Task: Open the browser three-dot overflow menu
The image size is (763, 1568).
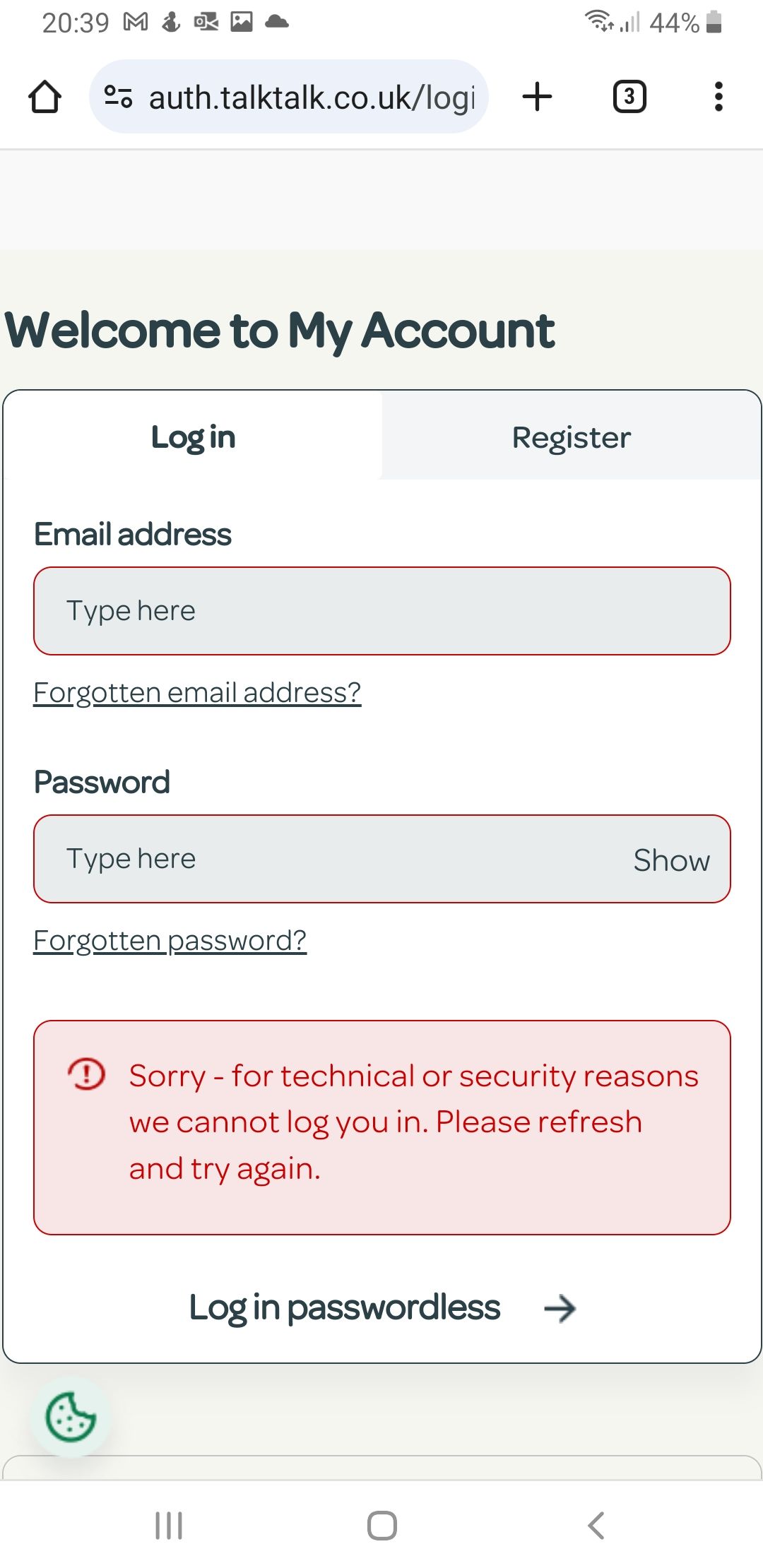Action: click(x=718, y=96)
